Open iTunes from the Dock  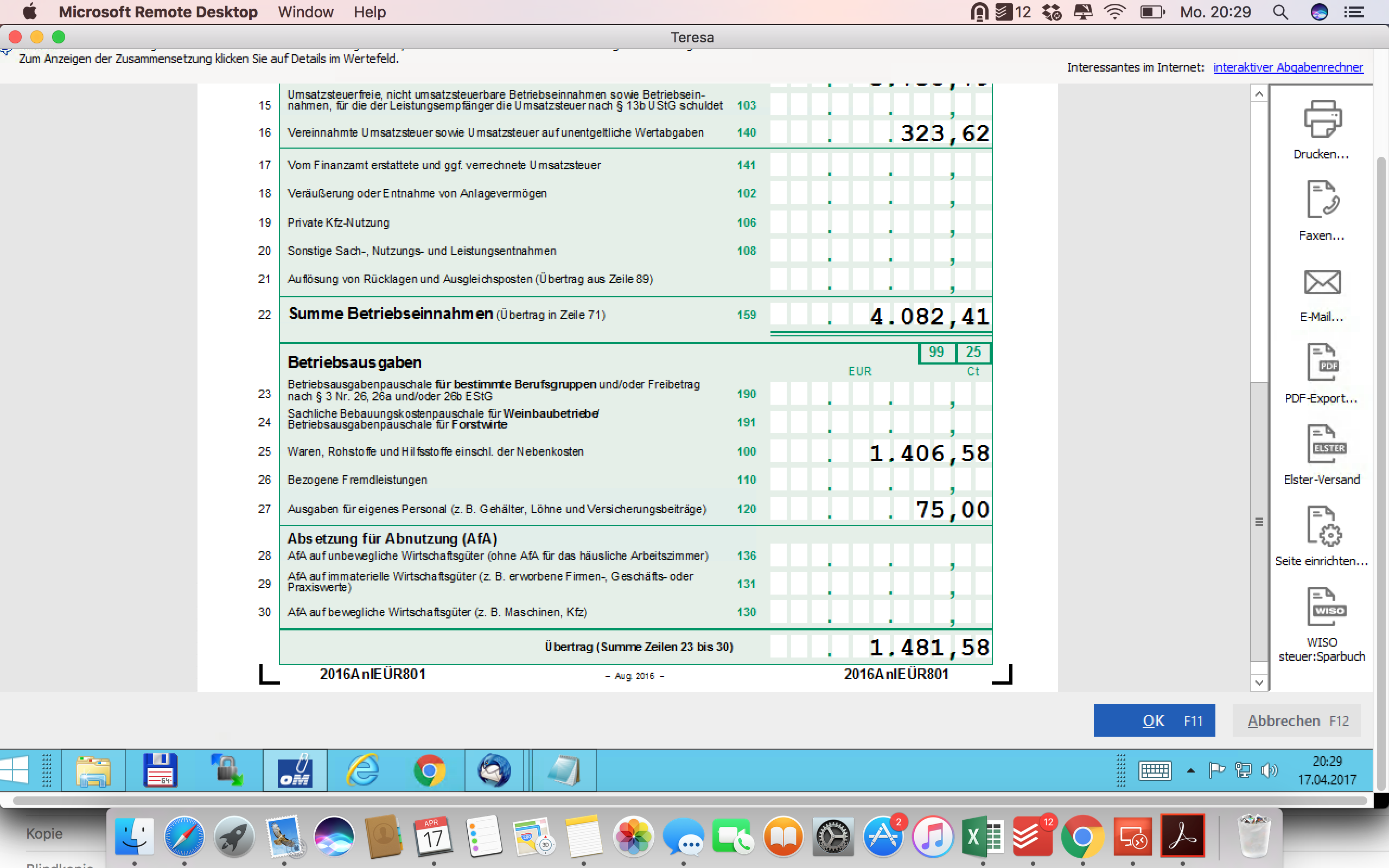(933, 836)
